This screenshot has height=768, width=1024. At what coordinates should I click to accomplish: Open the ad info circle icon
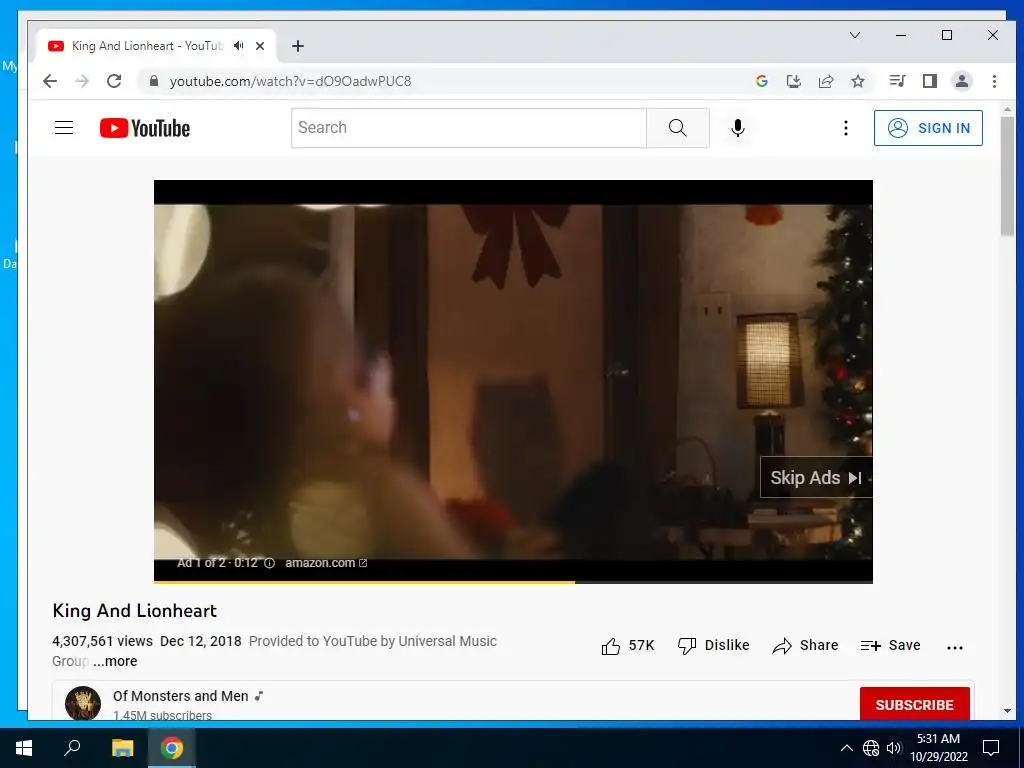[269, 563]
